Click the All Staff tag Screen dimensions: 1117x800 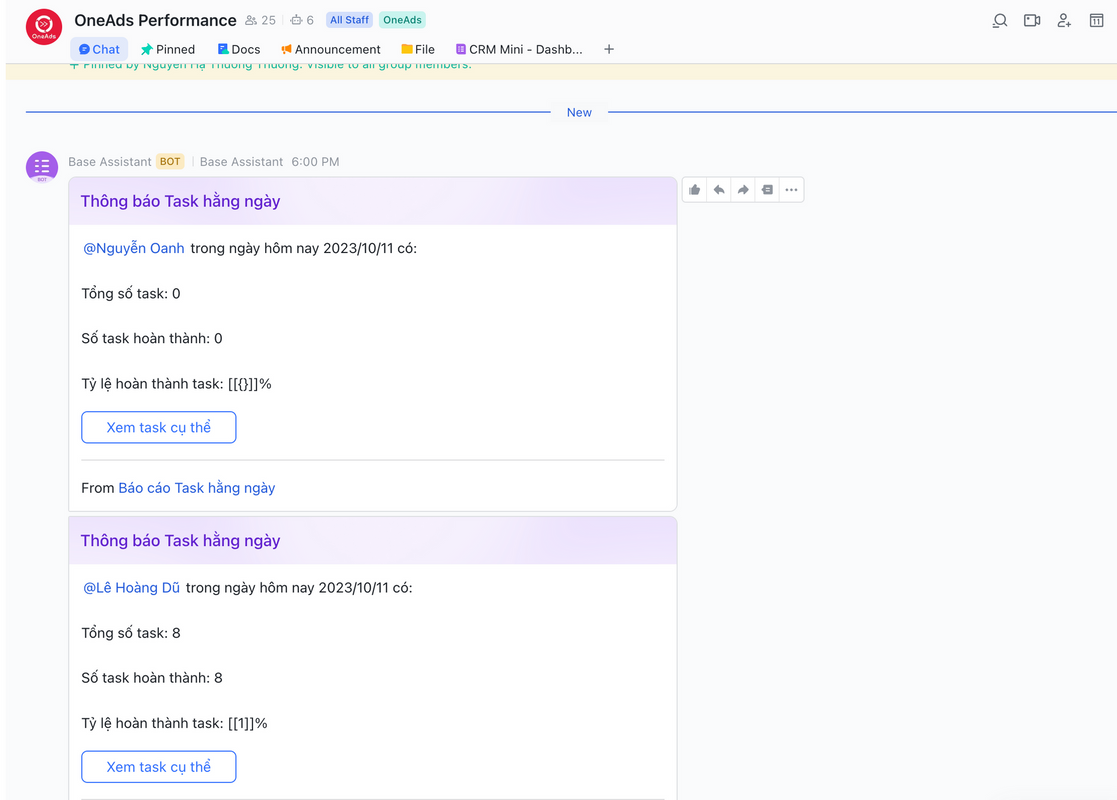click(349, 20)
